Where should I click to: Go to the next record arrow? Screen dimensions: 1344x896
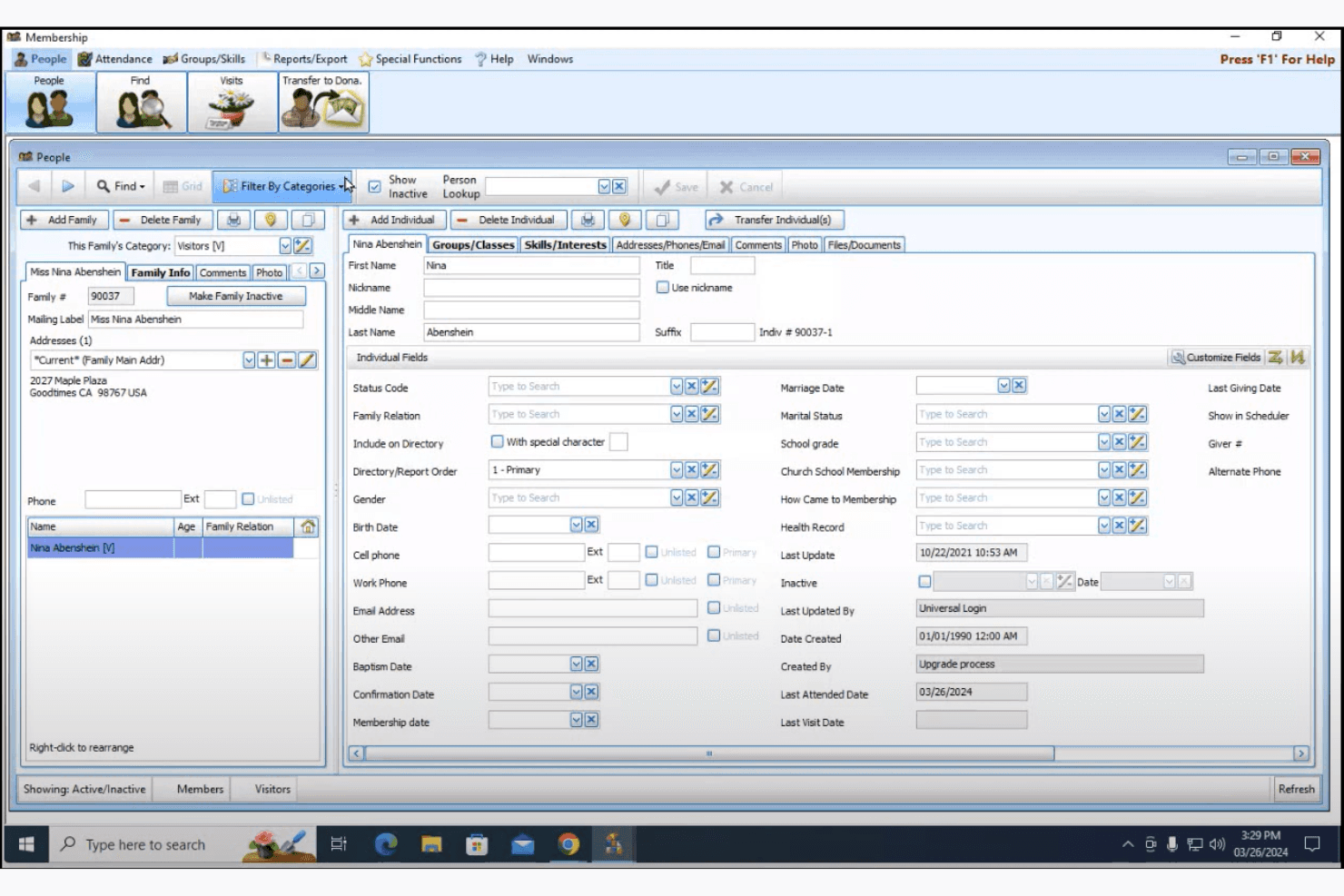tap(68, 186)
